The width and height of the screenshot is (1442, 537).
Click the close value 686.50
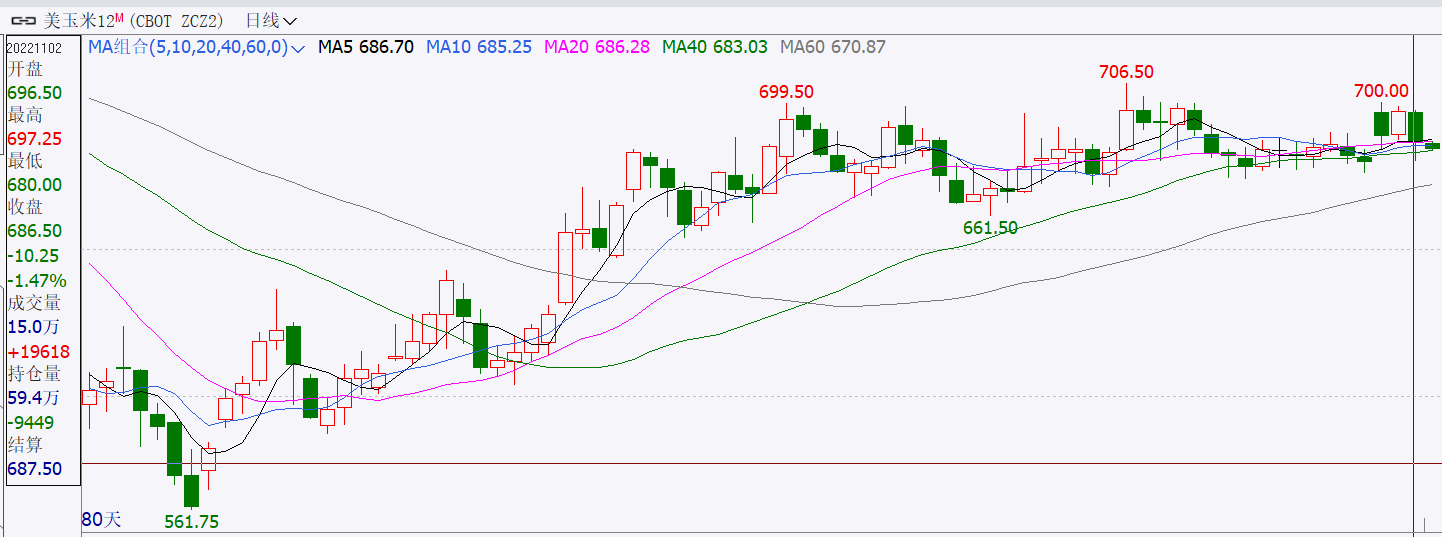click(x=35, y=230)
